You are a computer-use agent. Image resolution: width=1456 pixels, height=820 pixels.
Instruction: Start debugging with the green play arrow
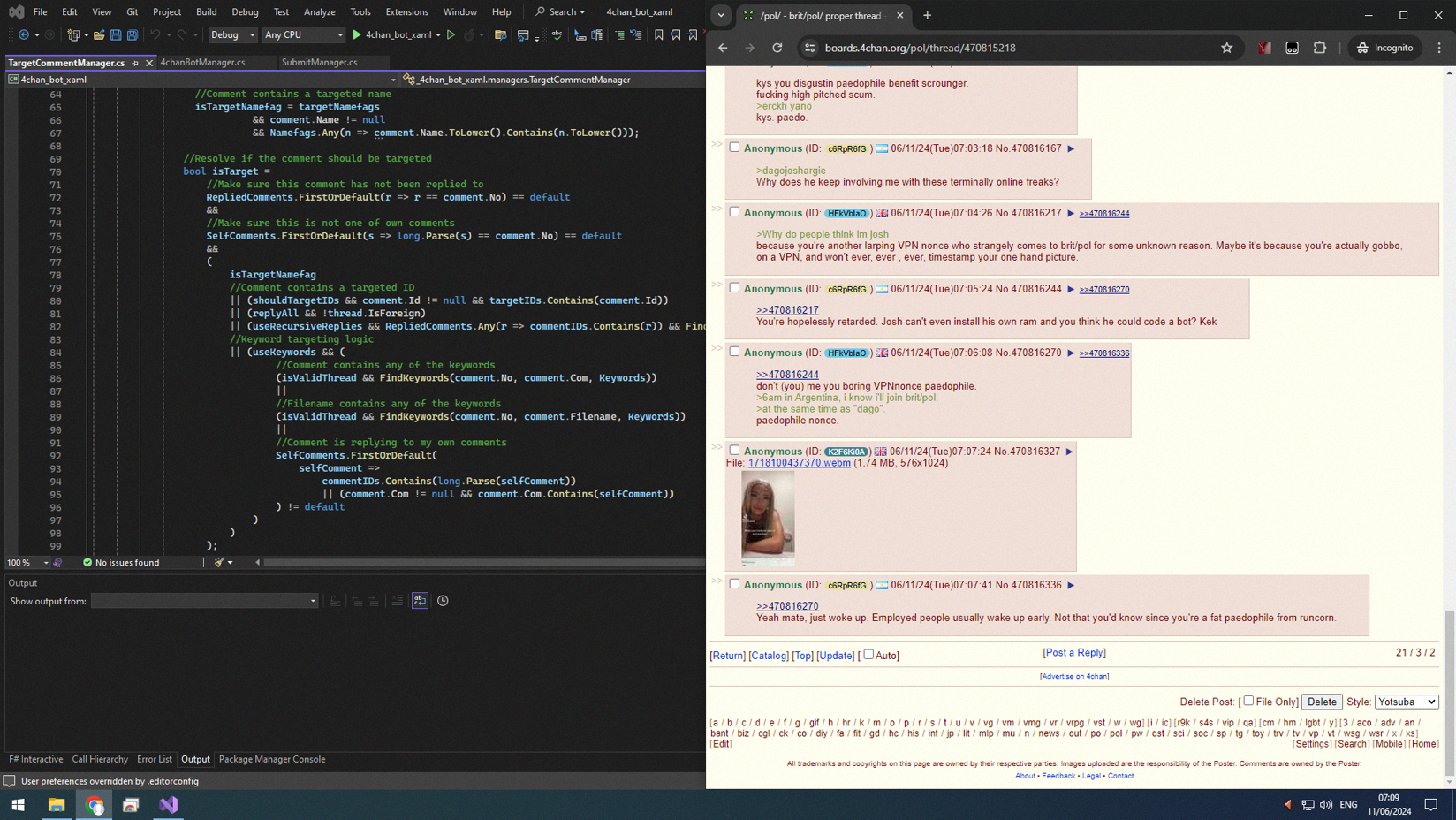[357, 35]
